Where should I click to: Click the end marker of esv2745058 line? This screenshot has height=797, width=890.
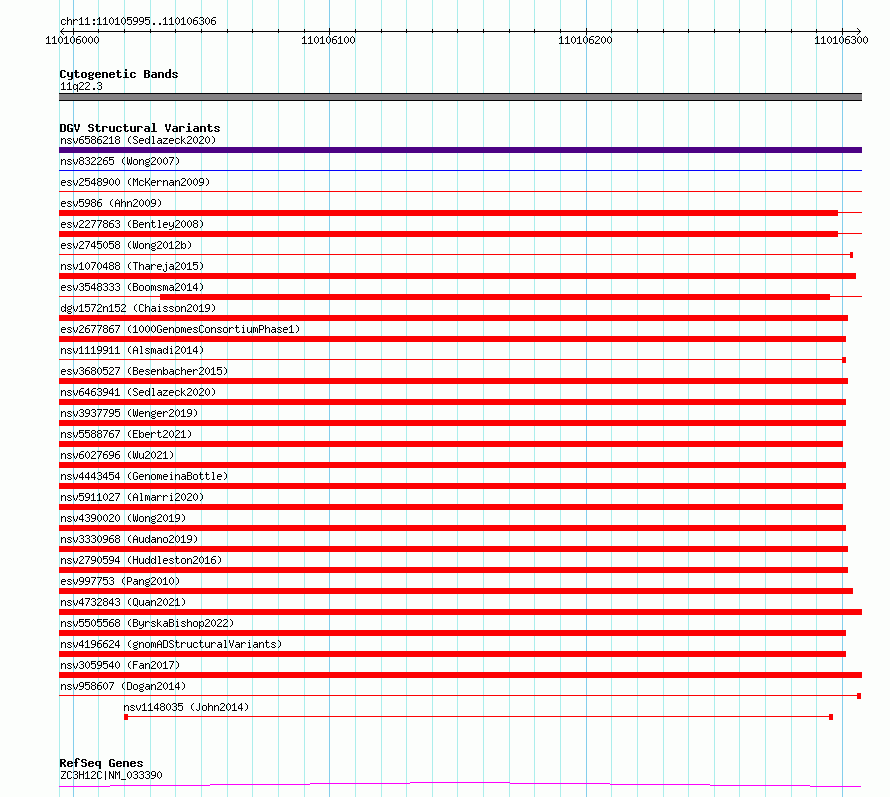[x=851, y=255]
